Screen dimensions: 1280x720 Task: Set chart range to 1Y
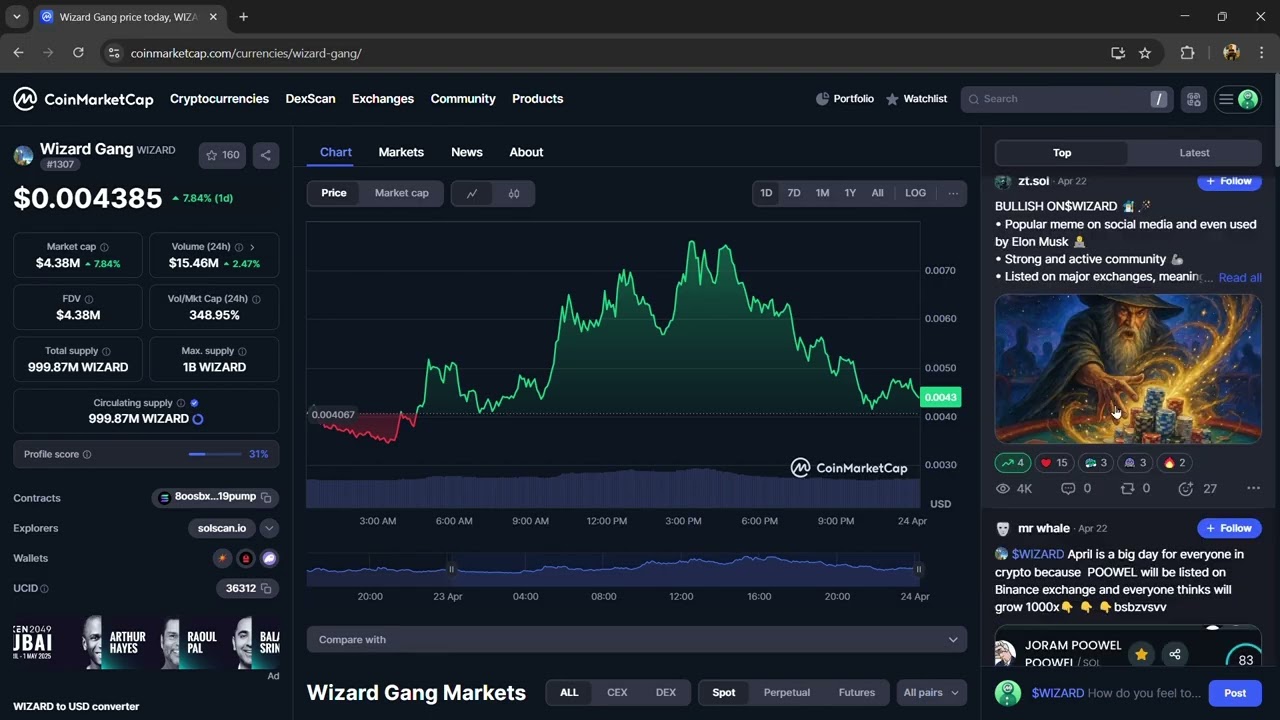coord(850,193)
